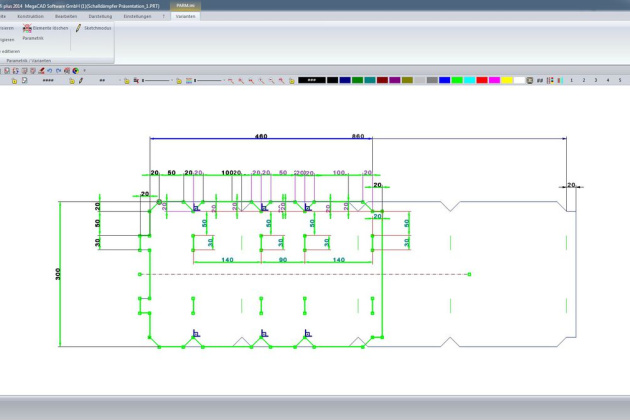Image resolution: width=630 pixels, height=420 pixels.
Task: Open the help question mark tab
Action: tap(164, 17)
